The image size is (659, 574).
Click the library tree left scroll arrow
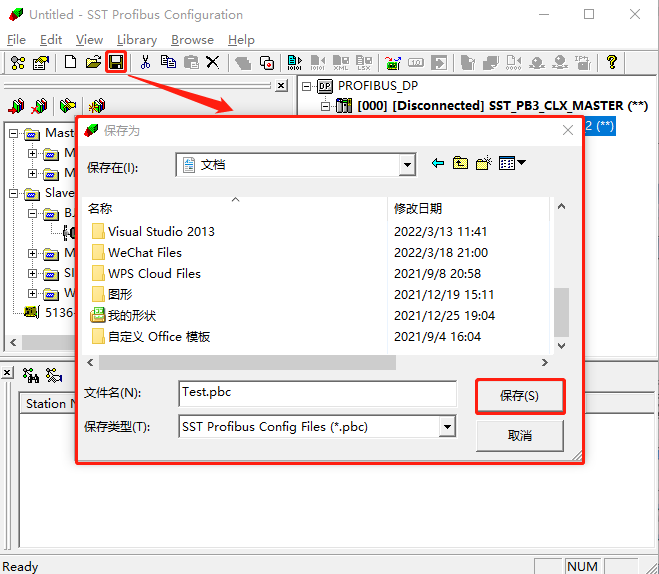[x=13, y=342]
